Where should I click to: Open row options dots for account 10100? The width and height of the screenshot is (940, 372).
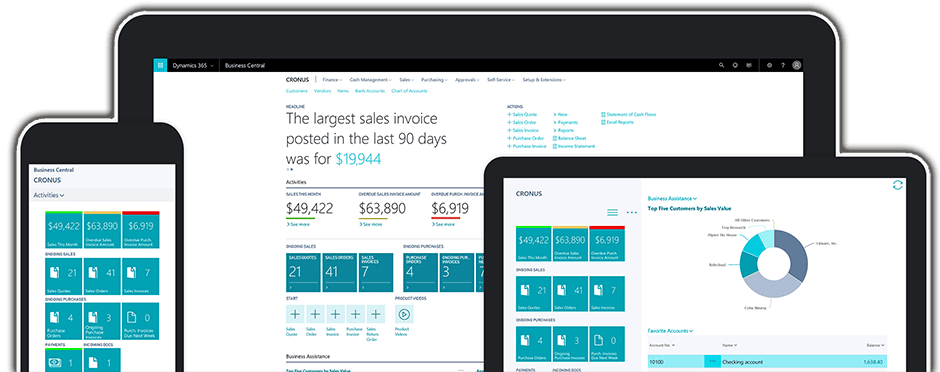click(712, 362)
